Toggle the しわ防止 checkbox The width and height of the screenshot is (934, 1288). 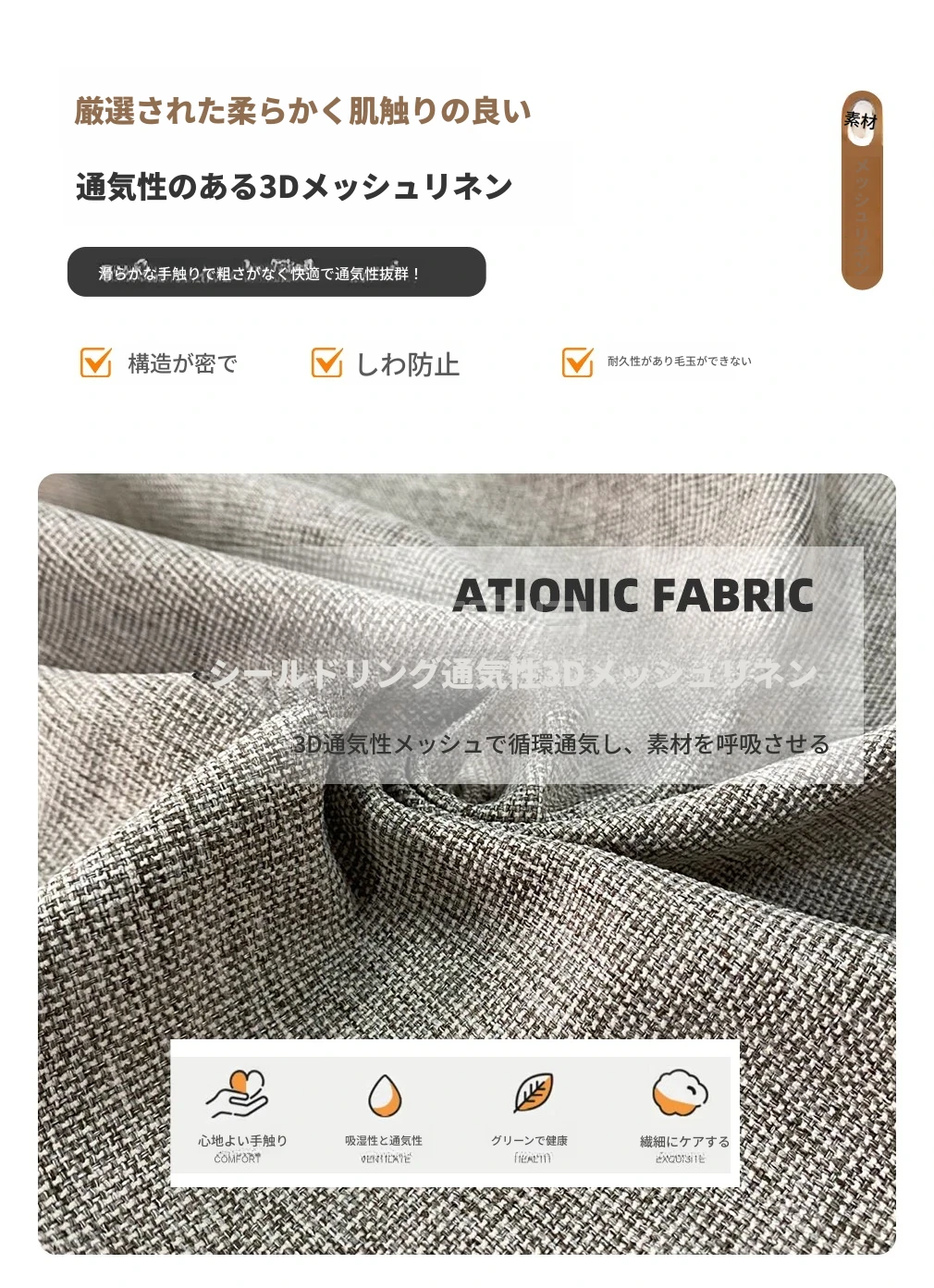click(326, 362)
